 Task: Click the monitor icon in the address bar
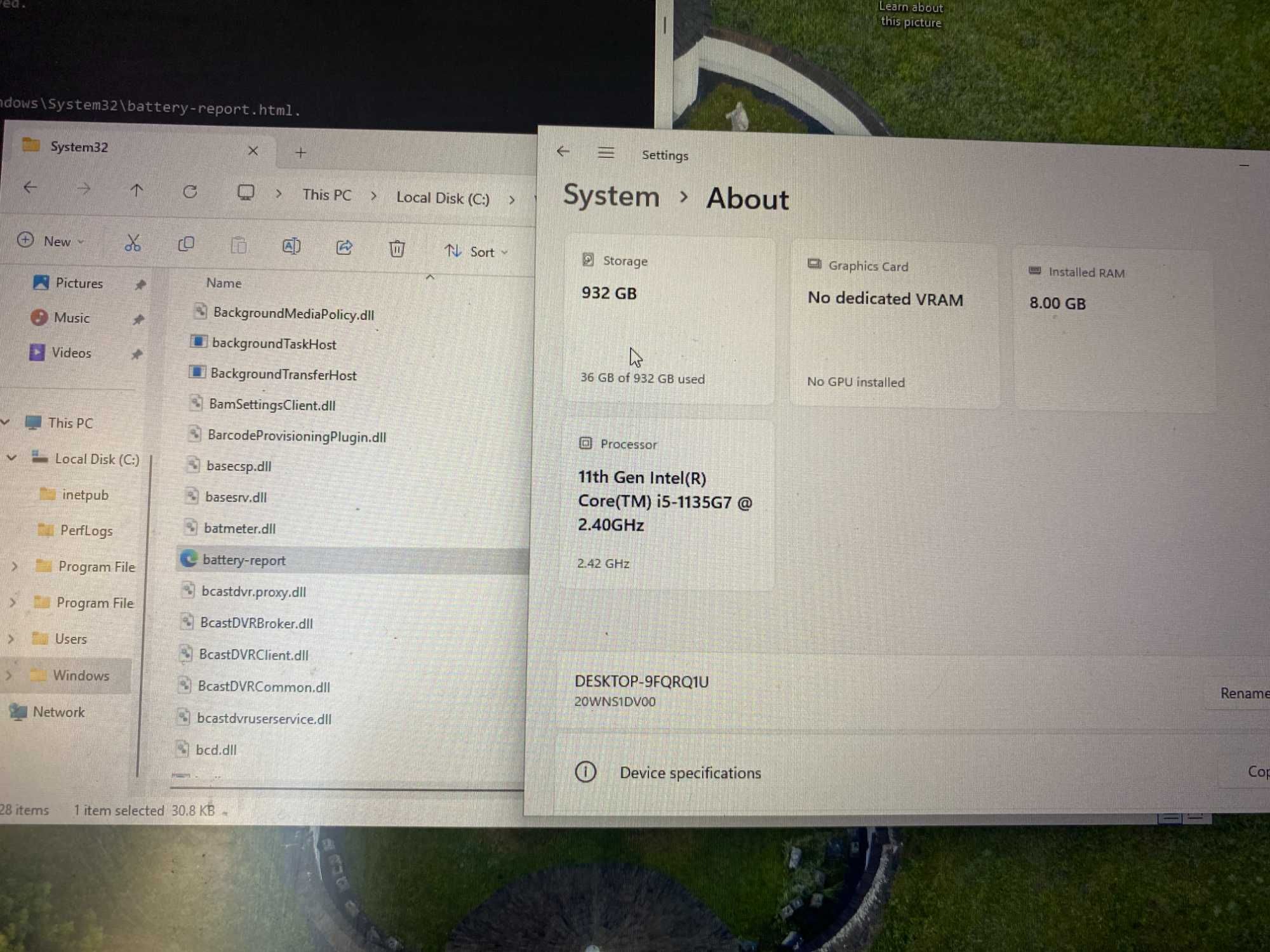point(246,193)
